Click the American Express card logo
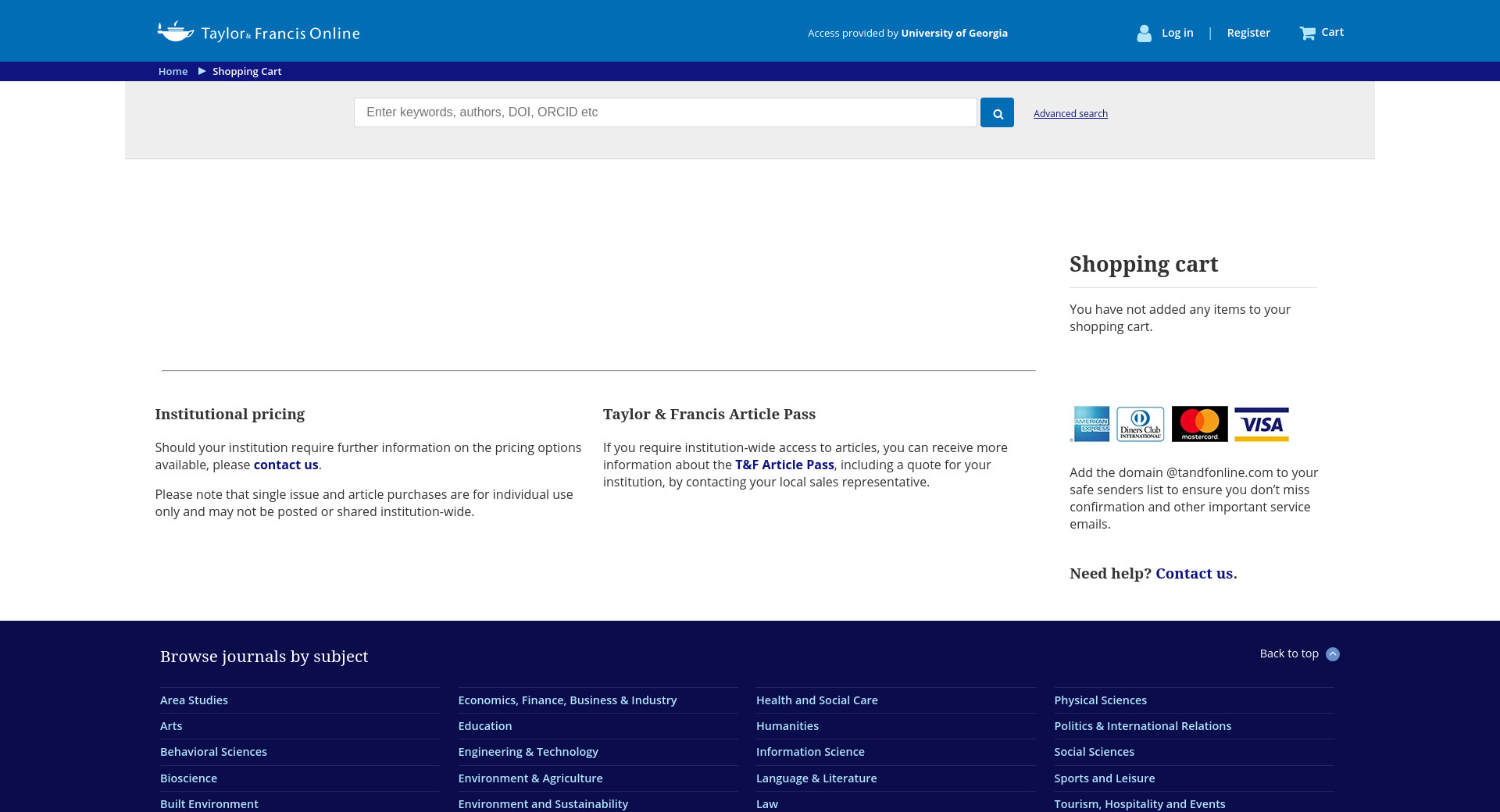Screen dimensions: 1500x812 tap(1091, 424)
